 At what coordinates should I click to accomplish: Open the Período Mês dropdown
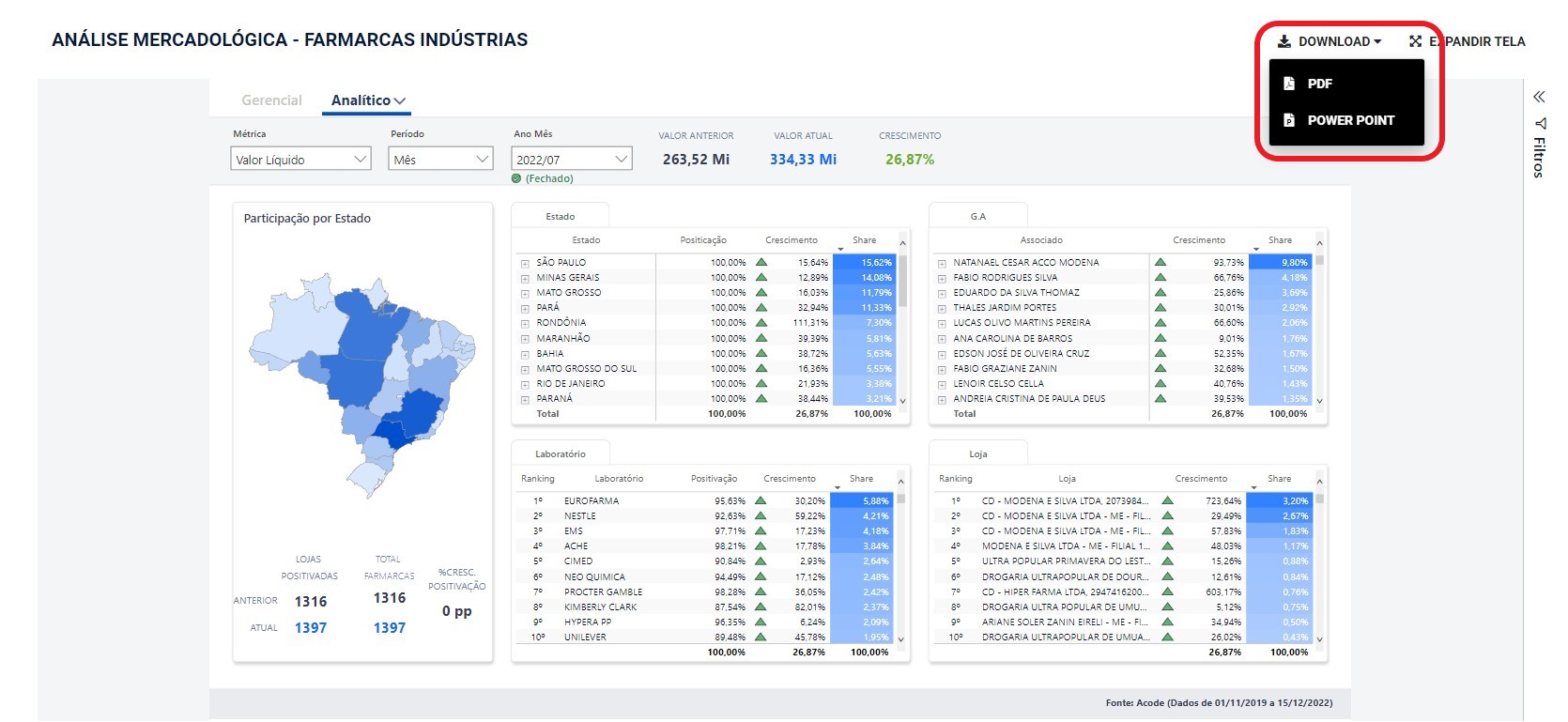(x=440, y=160)
